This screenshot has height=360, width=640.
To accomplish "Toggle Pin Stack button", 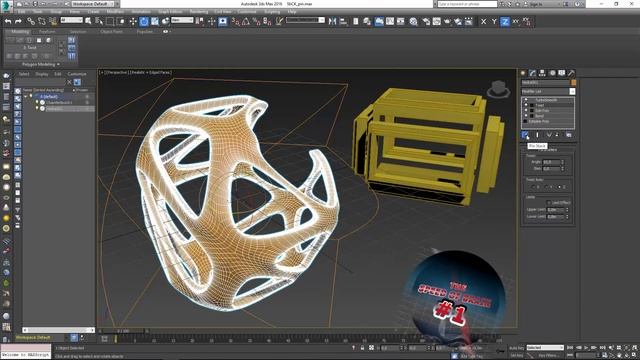I will (525, 135).
